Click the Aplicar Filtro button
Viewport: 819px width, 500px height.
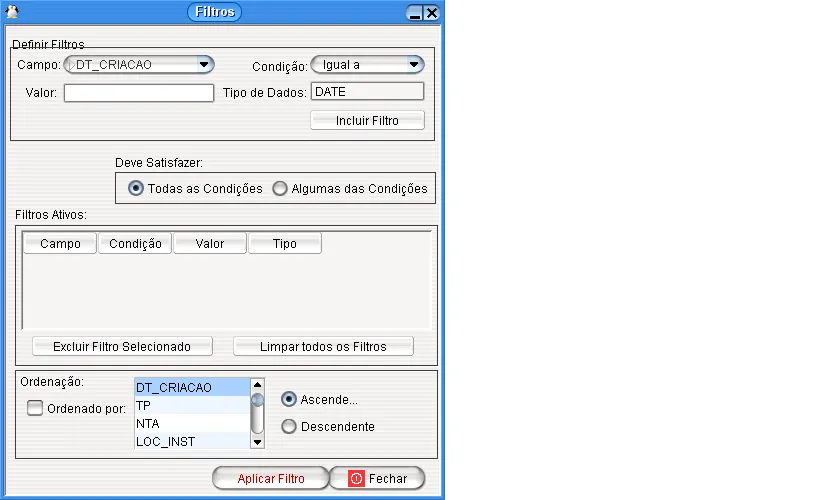point(271,479)
